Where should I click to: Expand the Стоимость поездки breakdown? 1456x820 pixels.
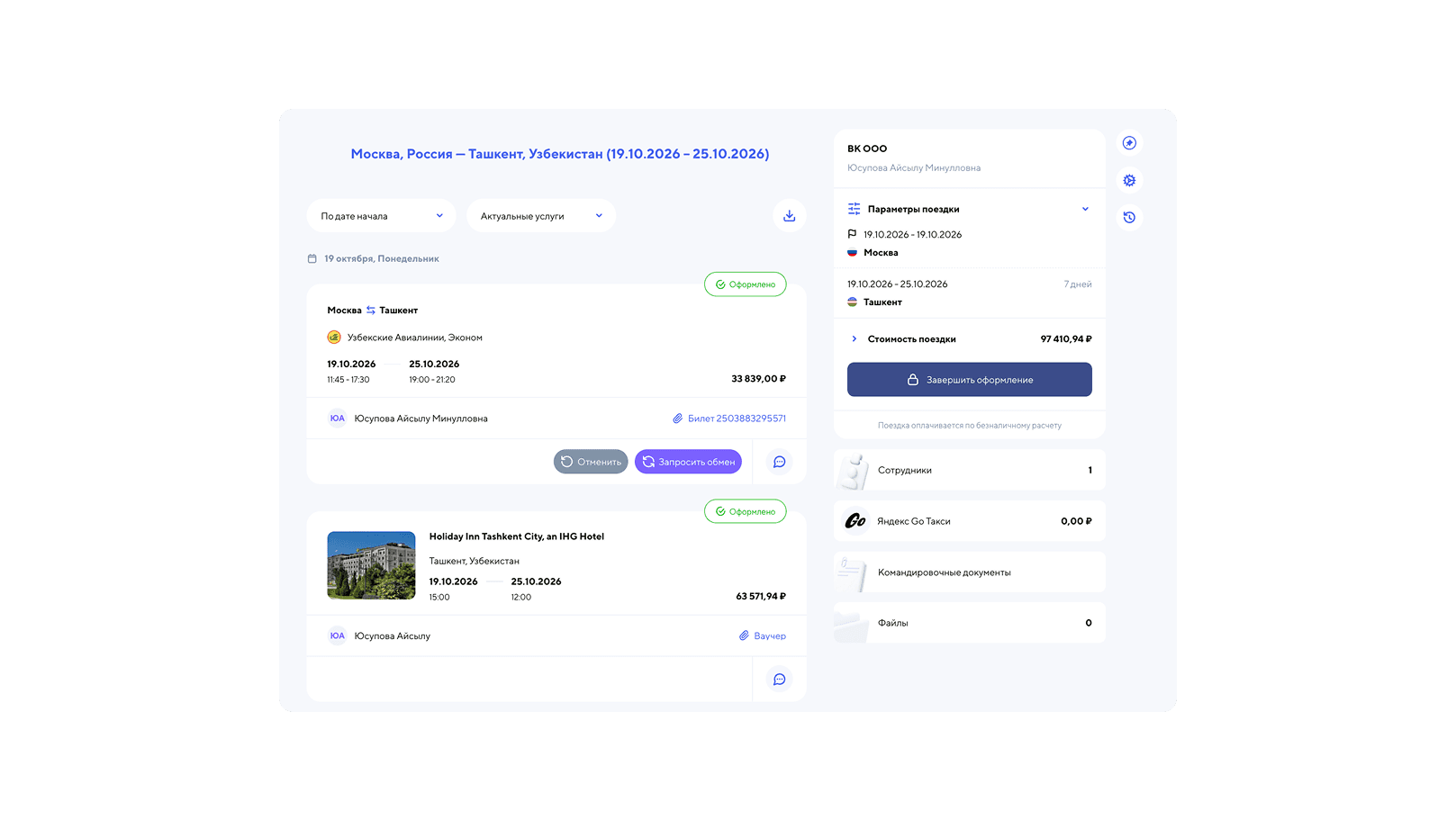click(855, 339)
